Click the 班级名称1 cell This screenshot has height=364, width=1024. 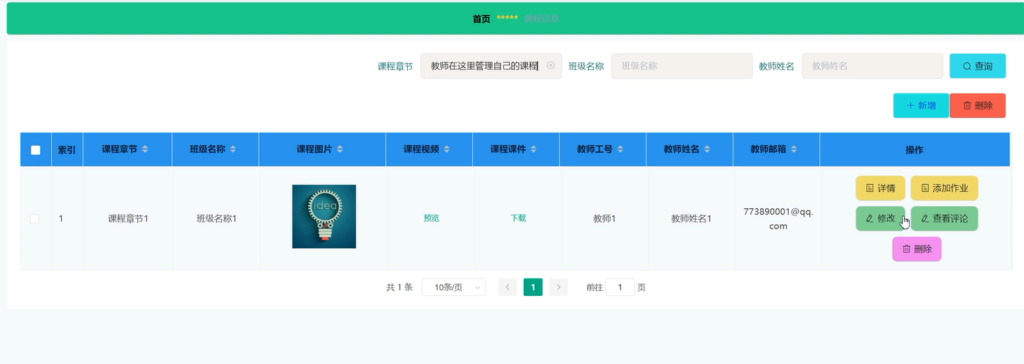pyautogui.click(x=216, y=219)
